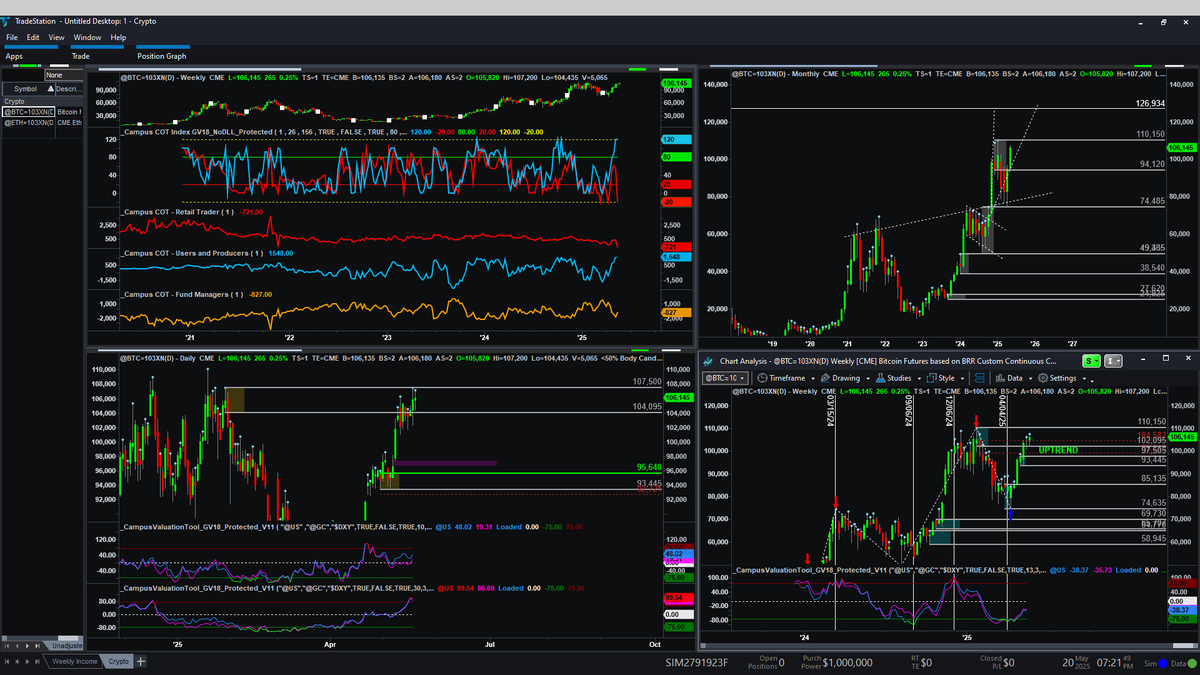Jump to first workspace tab with arrow
Image resolution: width=1200 pixels, height=675 pixels.
pos(7,662)
